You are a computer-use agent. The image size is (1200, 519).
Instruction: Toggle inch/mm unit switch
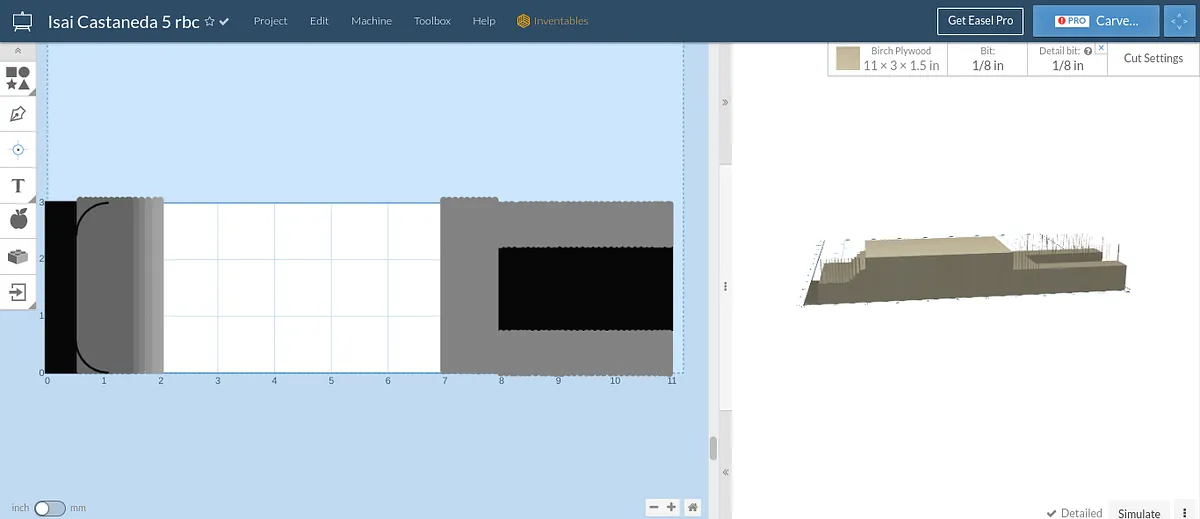[49, 508]
